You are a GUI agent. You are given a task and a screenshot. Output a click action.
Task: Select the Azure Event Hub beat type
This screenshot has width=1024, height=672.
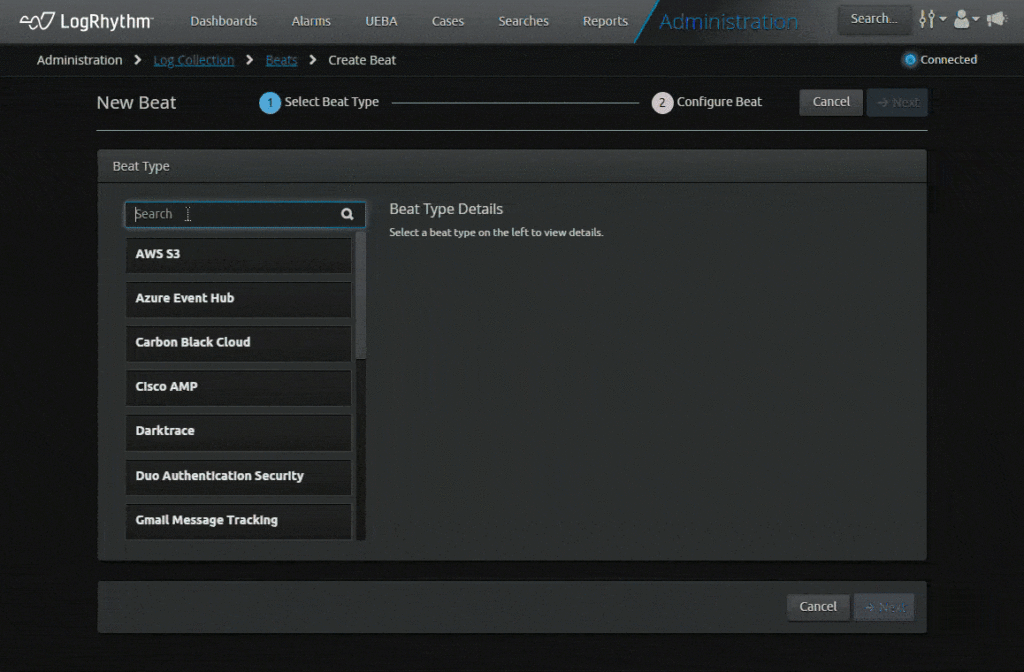click(x=238, y=298)
